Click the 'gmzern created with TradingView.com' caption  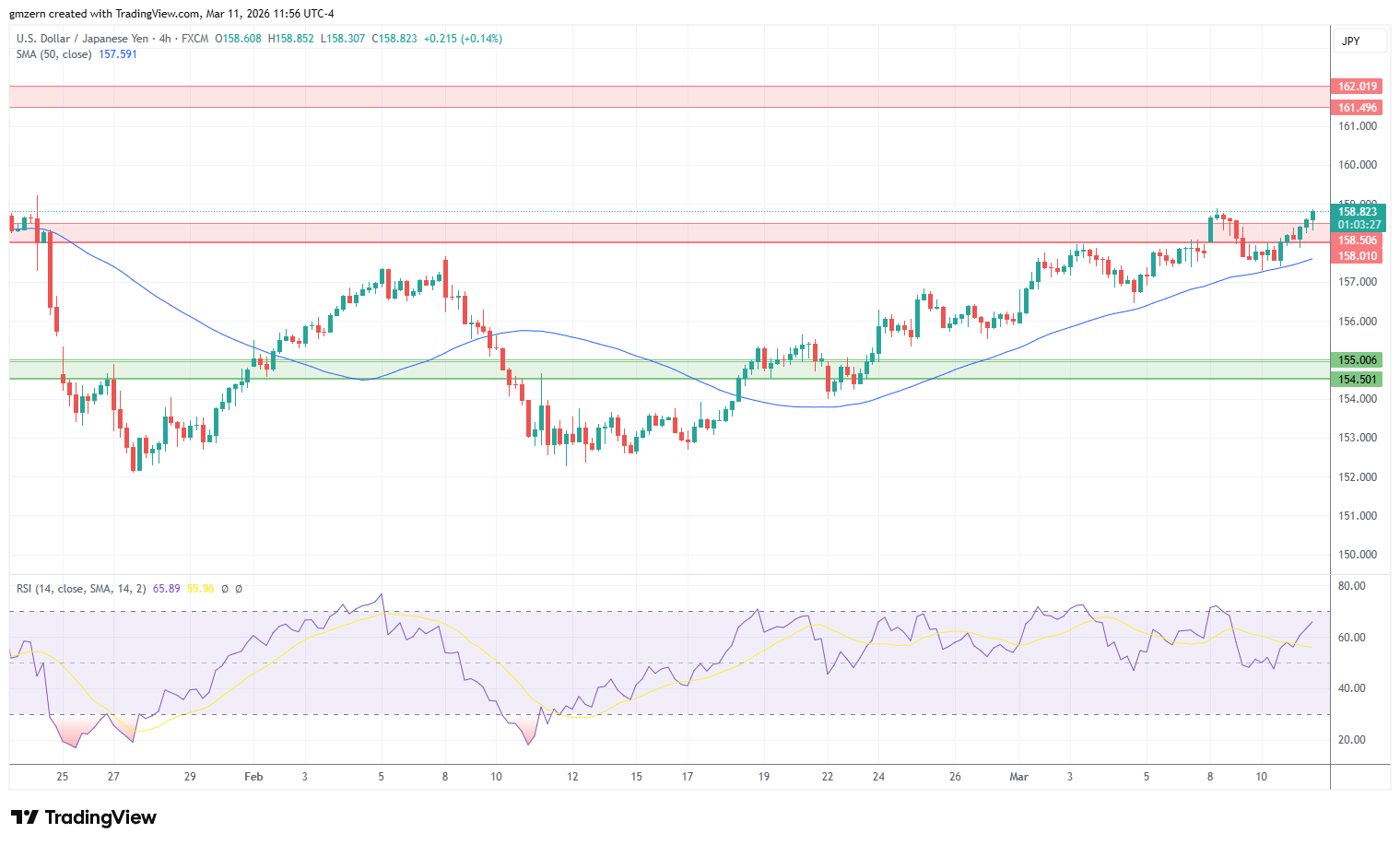click(104, 14)
